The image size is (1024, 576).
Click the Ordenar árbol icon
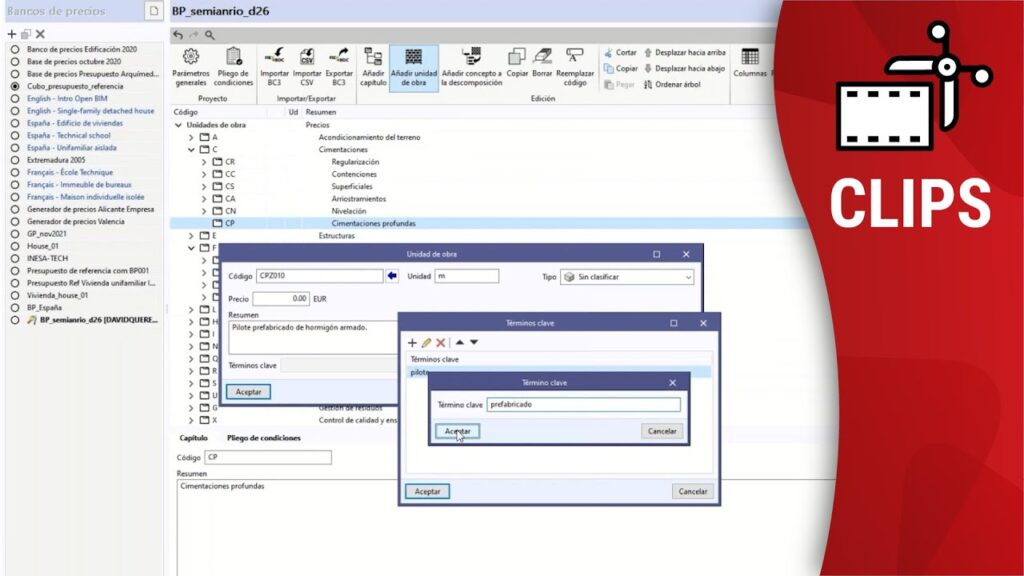click(648, 85)
